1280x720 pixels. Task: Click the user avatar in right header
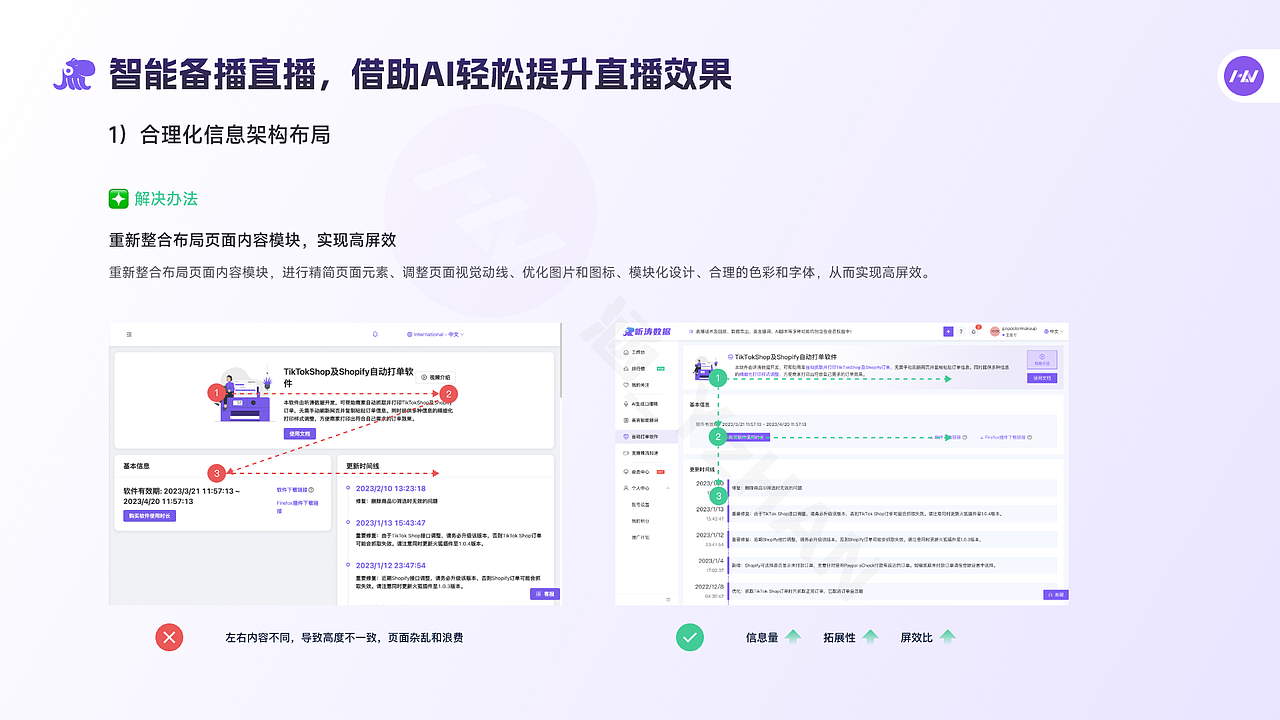(994, 331)
